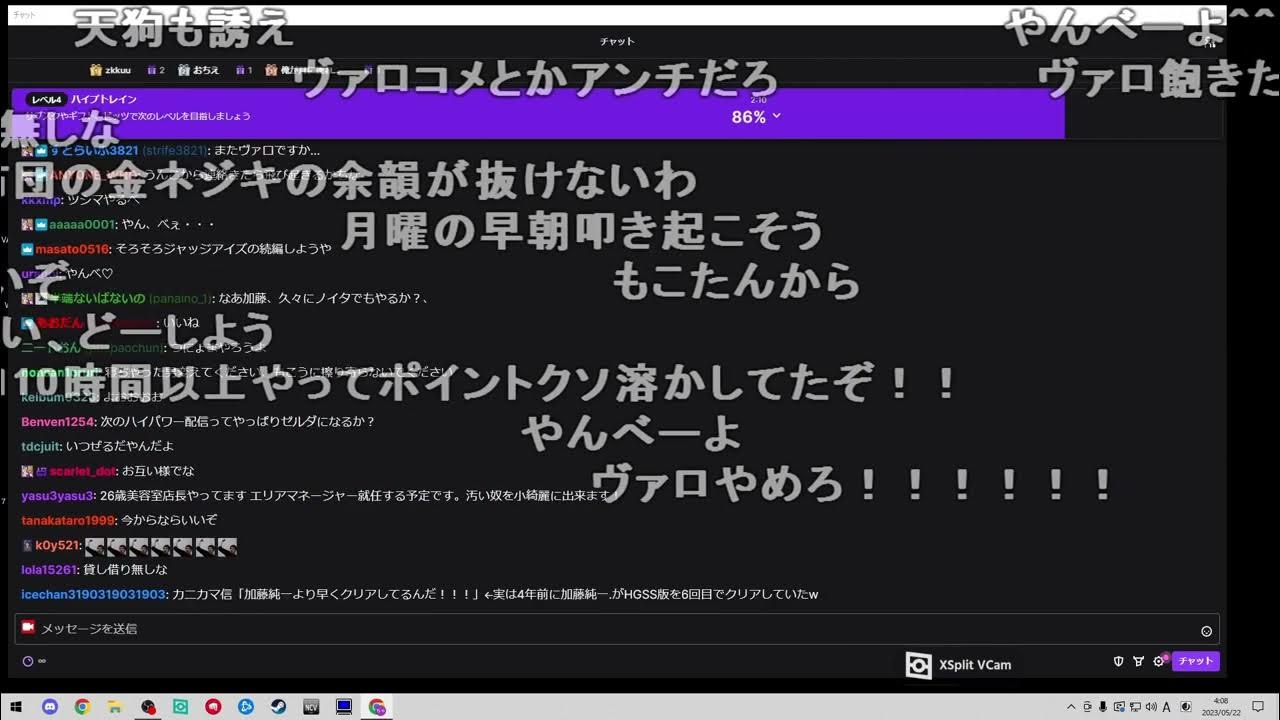Open the teal square app on taskbar
Image resolution: width=1280 pixels, height=720 pixels.
(x=180, y=707)
